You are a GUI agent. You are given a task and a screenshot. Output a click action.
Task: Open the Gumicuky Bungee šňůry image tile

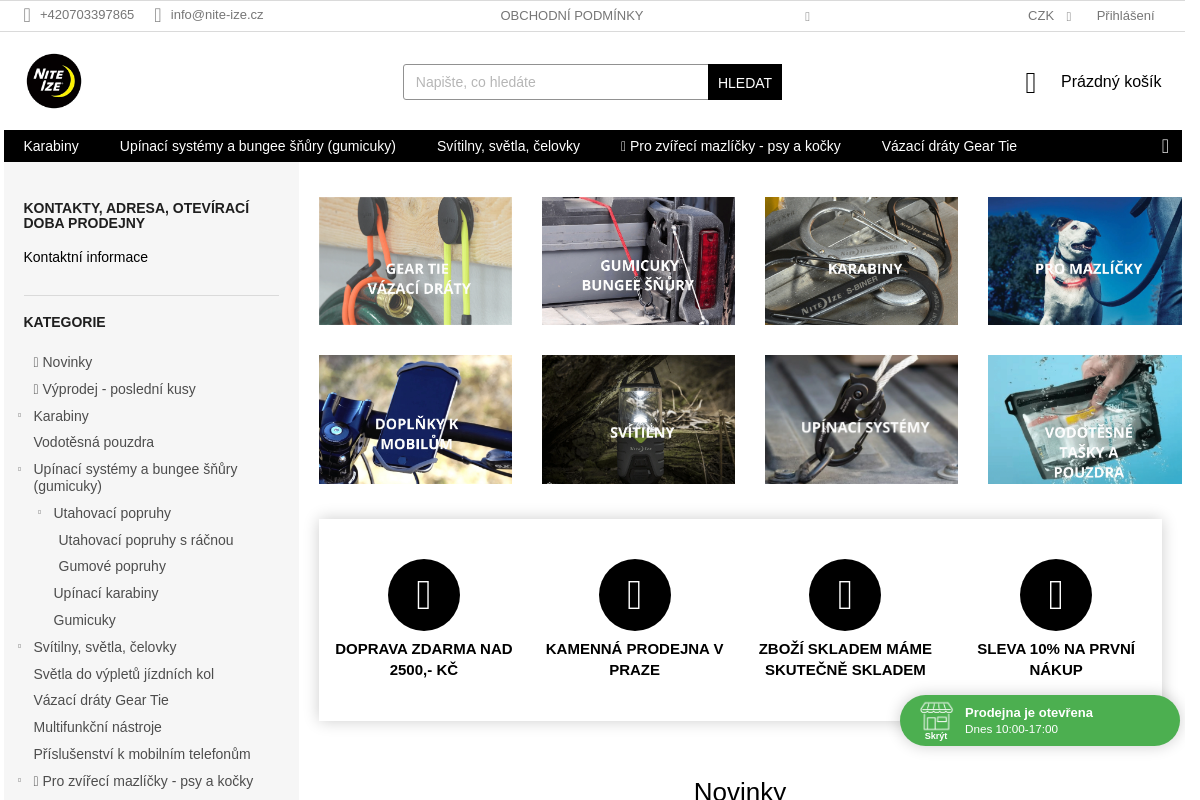point(638,261)
